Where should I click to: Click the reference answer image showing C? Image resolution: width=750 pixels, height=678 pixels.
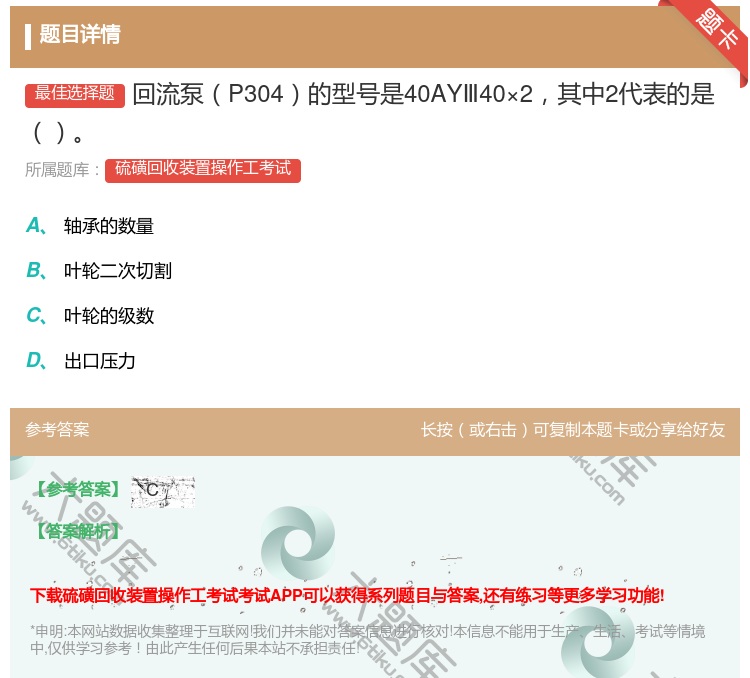pyautogui.click(x=163, y=491)
